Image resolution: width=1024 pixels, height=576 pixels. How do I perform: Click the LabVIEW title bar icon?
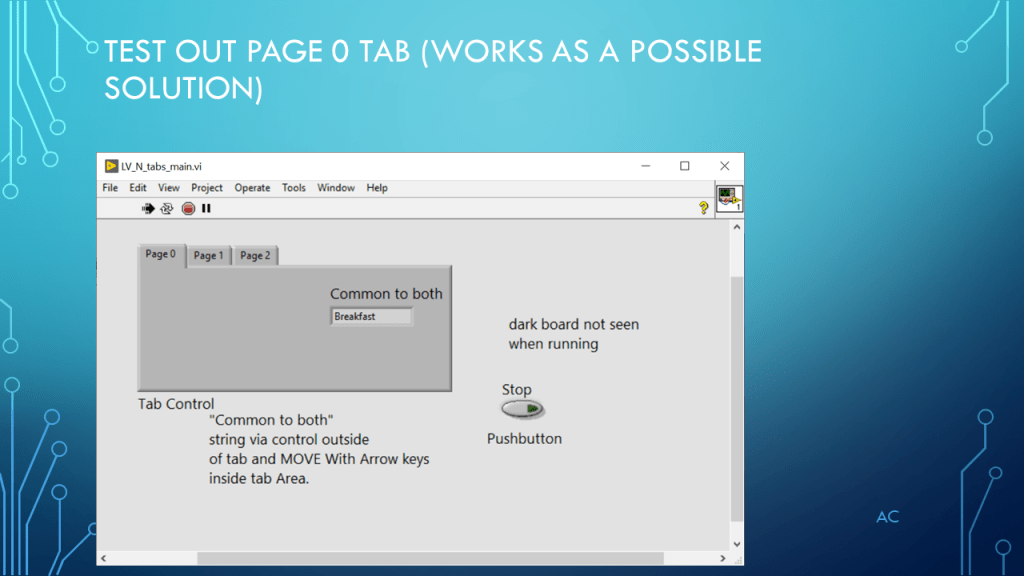click(112, 166)
